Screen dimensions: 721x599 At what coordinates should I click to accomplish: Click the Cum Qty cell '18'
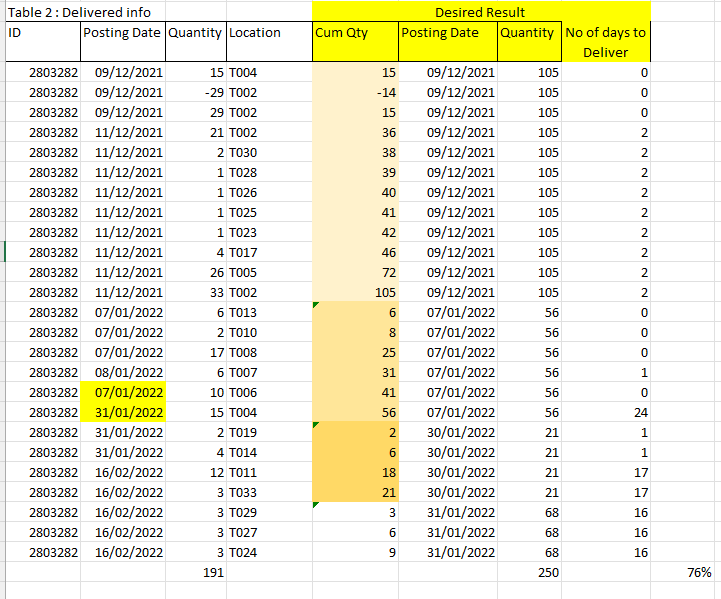click(355, 472)
